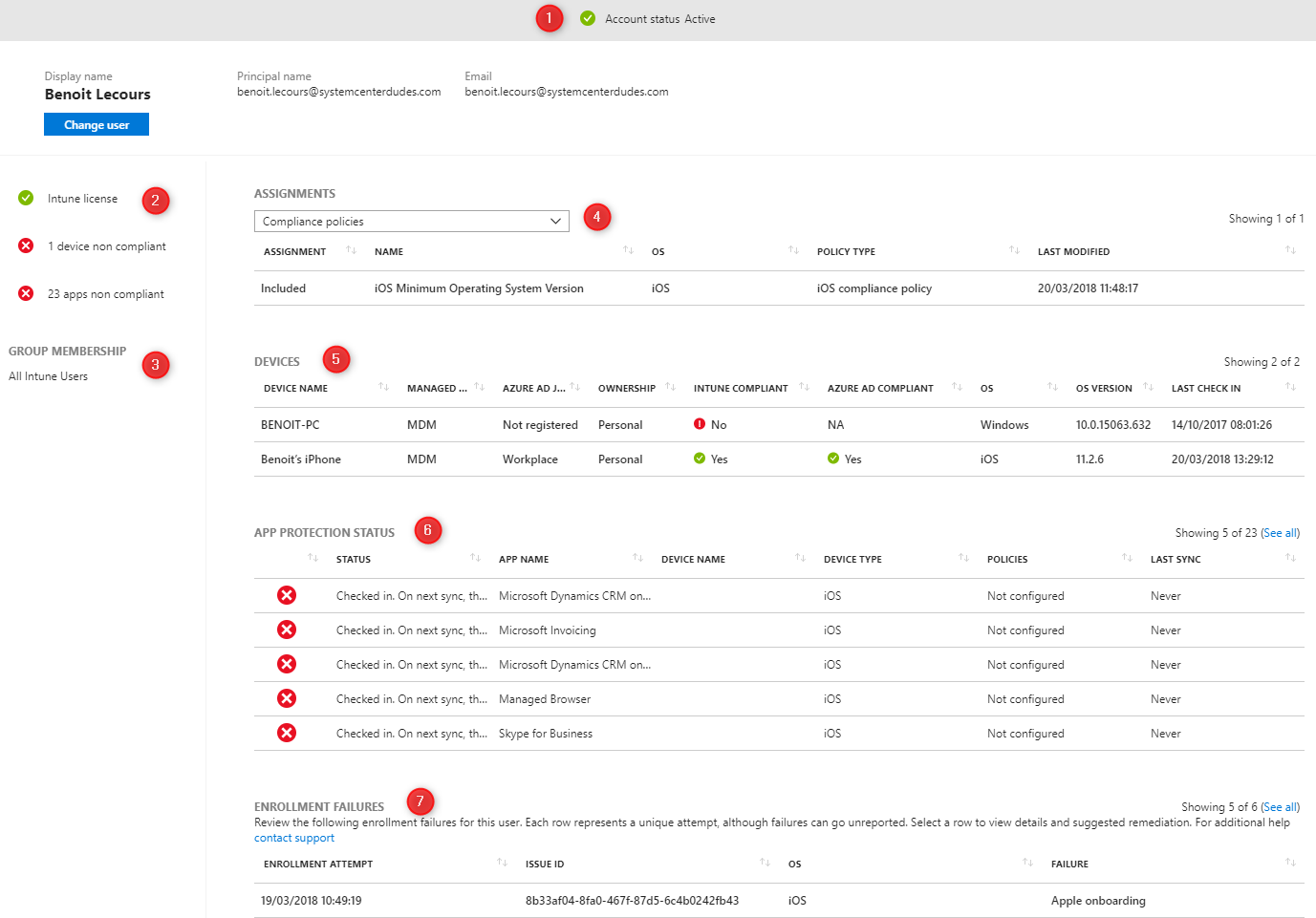The image size is (1316, 918).
Task: Sort app protection by DEVICE TYPE arrows
Action: tap(963, 558)
